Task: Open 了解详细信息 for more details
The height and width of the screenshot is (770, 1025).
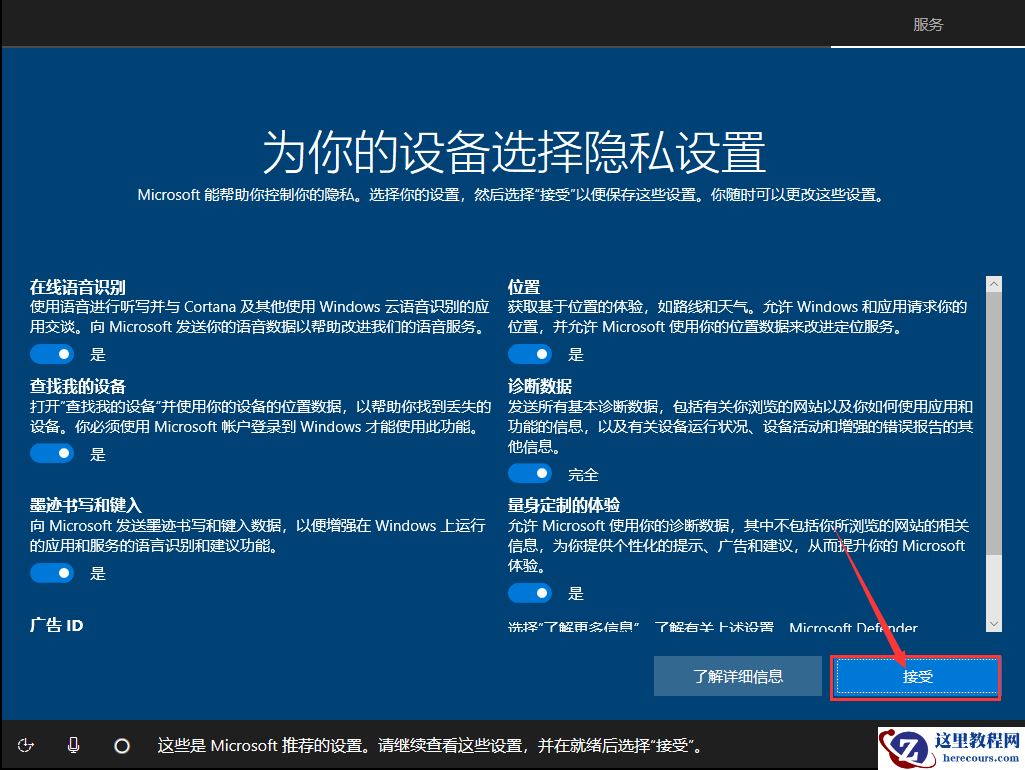Action: click(737, 675)
